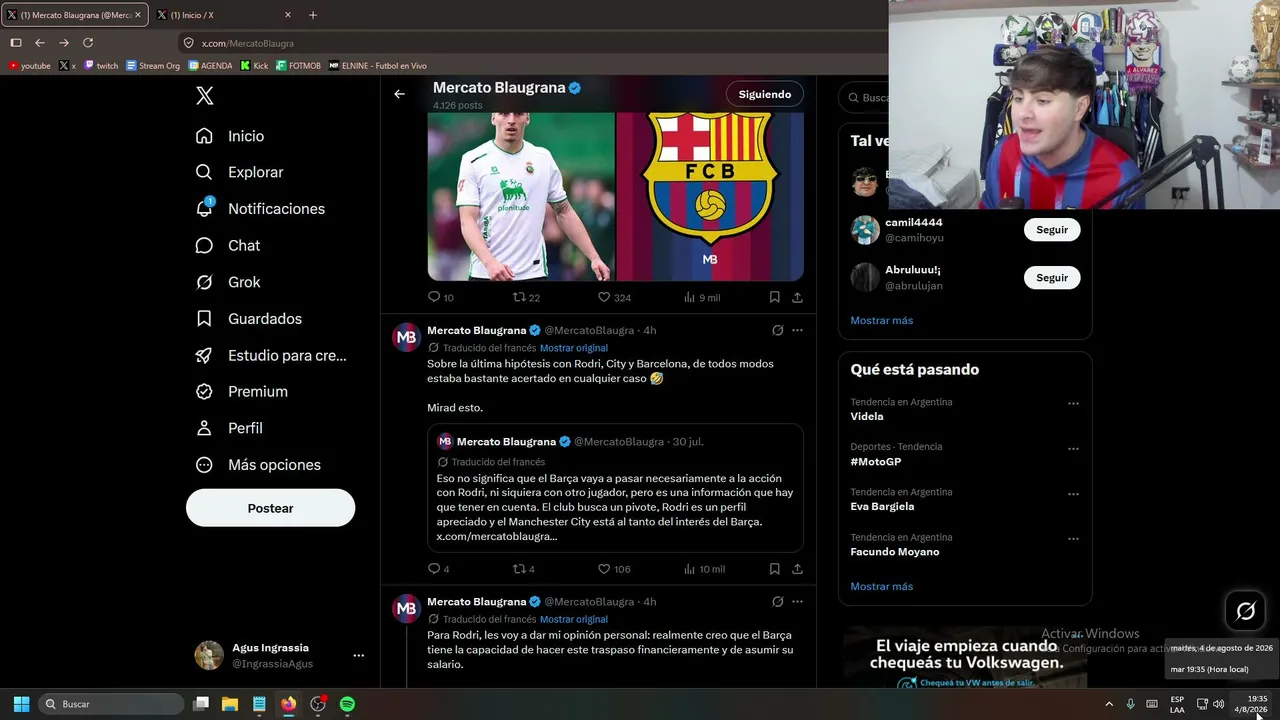Image resolution: width=1280 pixels, height=720 pixels.
Task: Open the Eva Bargiela trend options menu
Action: (1073, 494)
